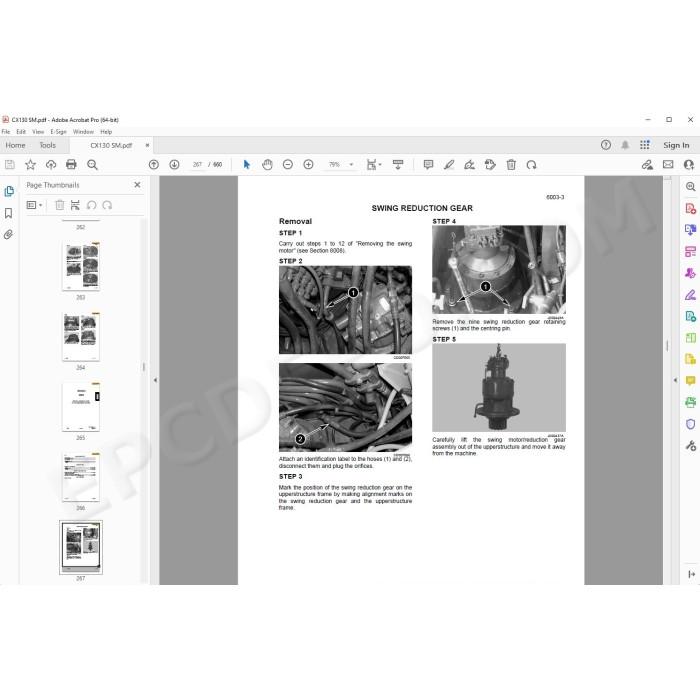Go to the next page arrow
This screenshot has width=700, height=700.
tap(175, 165)
